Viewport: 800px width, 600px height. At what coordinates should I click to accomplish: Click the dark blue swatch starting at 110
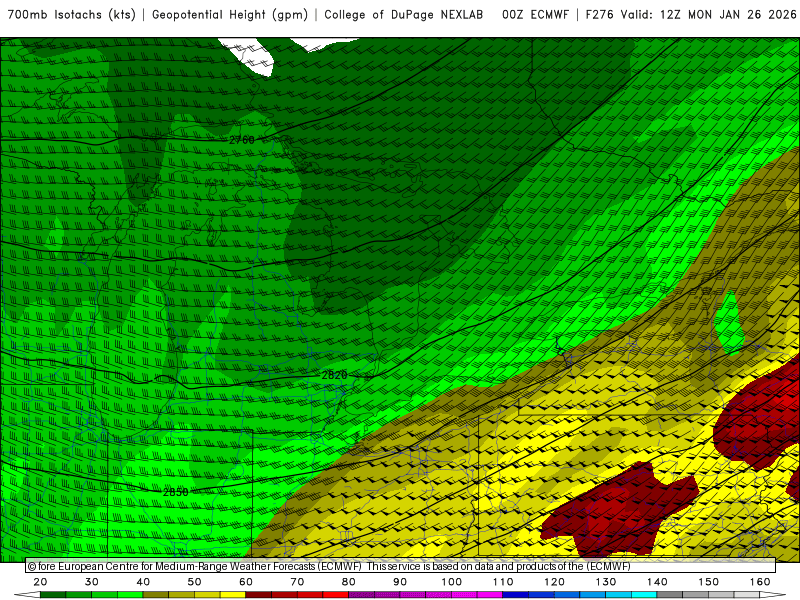tap(515, 595)
